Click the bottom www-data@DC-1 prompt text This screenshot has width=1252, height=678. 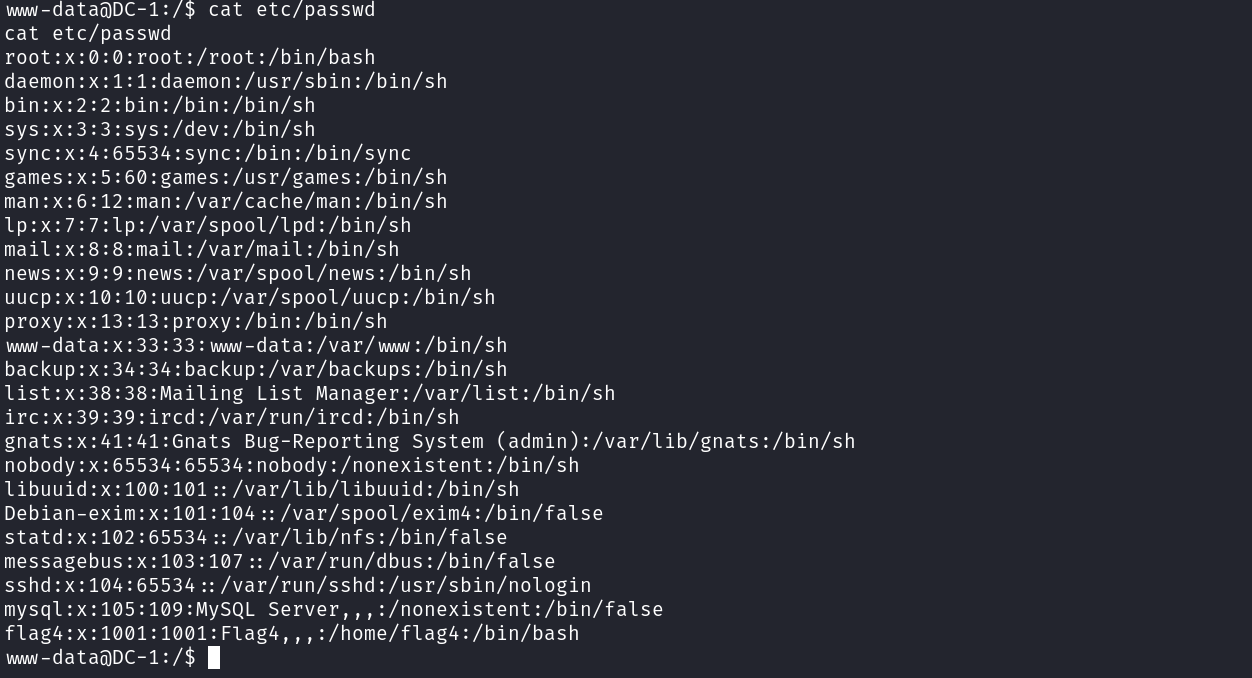100,658
